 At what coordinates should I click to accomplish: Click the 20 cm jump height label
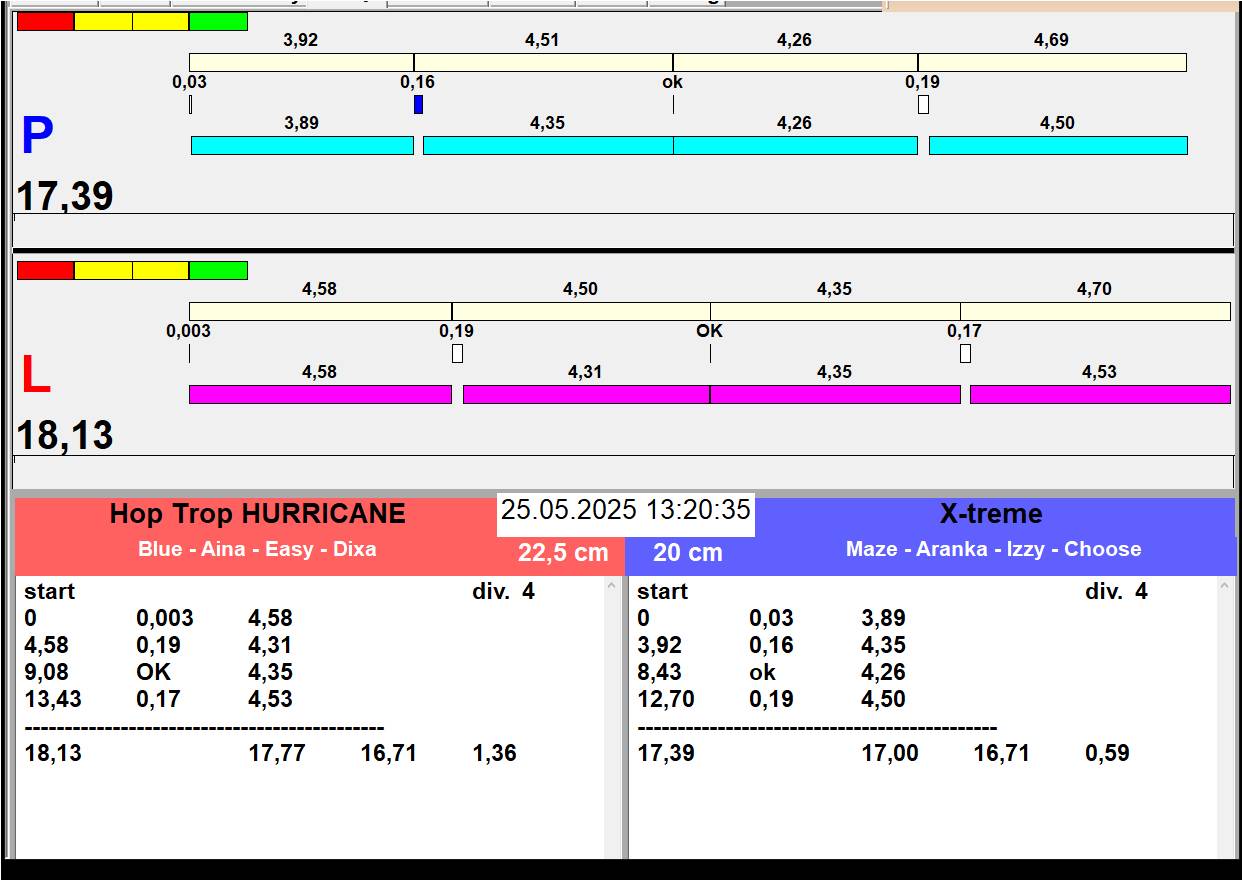687,553
